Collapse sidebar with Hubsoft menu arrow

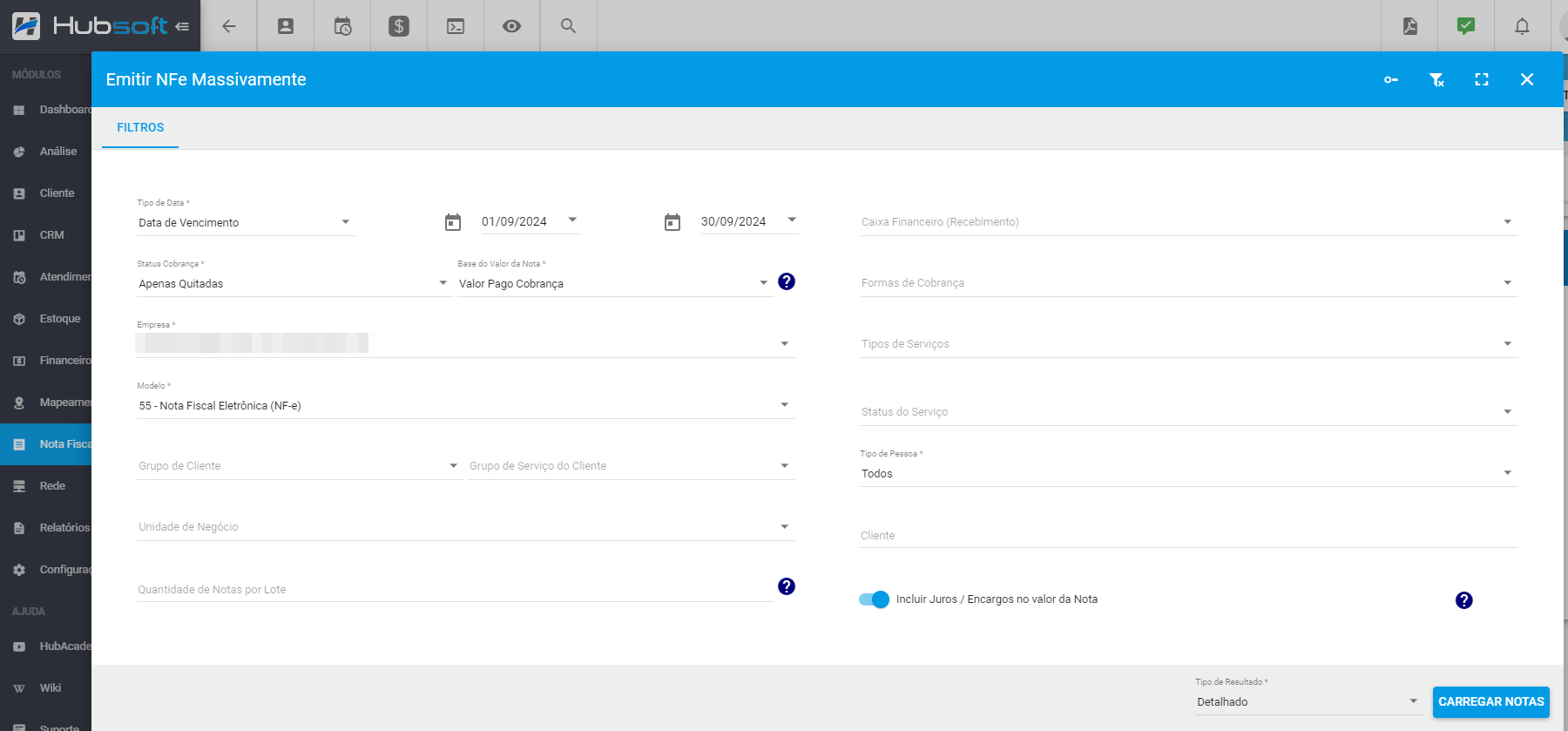[x=182, y=26]
